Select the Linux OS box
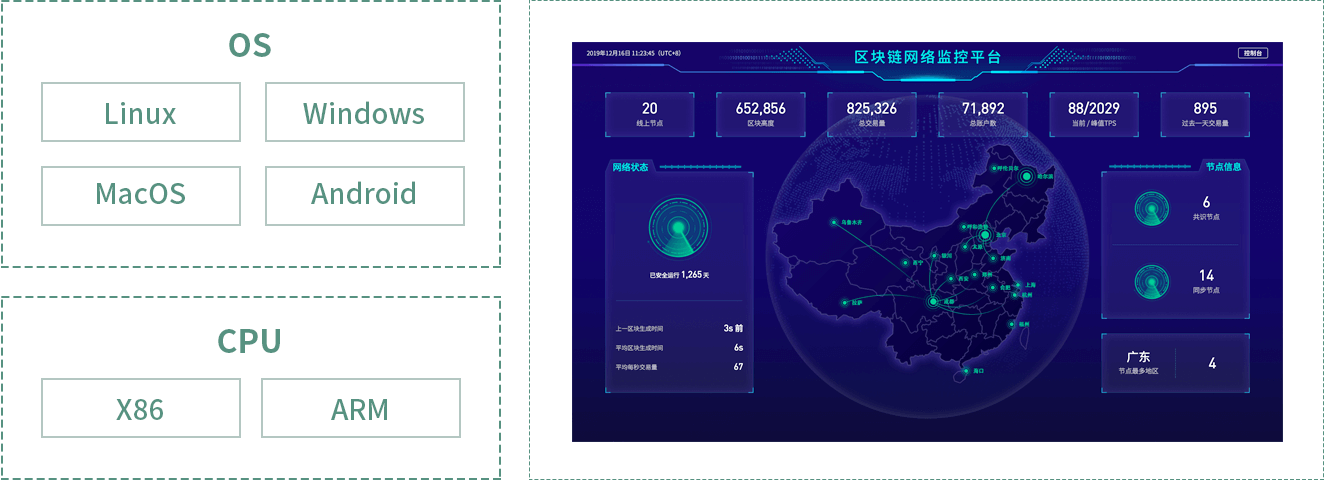 141,113
